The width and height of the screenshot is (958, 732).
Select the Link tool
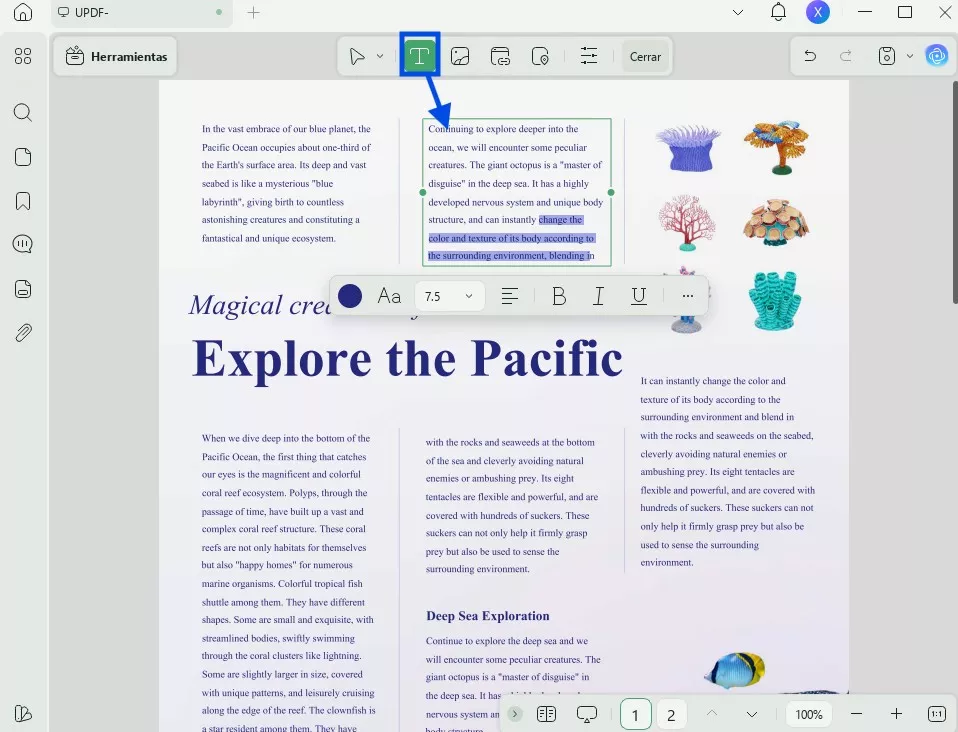500,56
